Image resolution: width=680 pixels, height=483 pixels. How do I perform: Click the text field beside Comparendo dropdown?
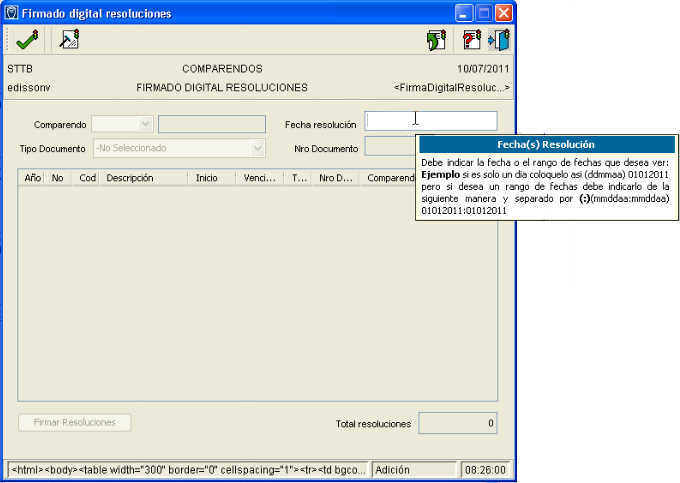(x=211, y=124)
